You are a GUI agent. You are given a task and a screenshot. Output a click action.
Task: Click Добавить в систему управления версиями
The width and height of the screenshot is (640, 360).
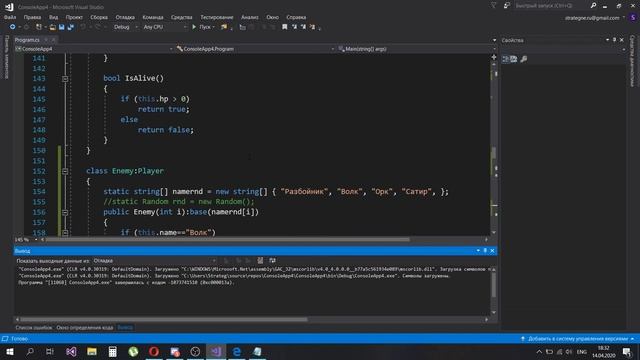click(578, 339)
